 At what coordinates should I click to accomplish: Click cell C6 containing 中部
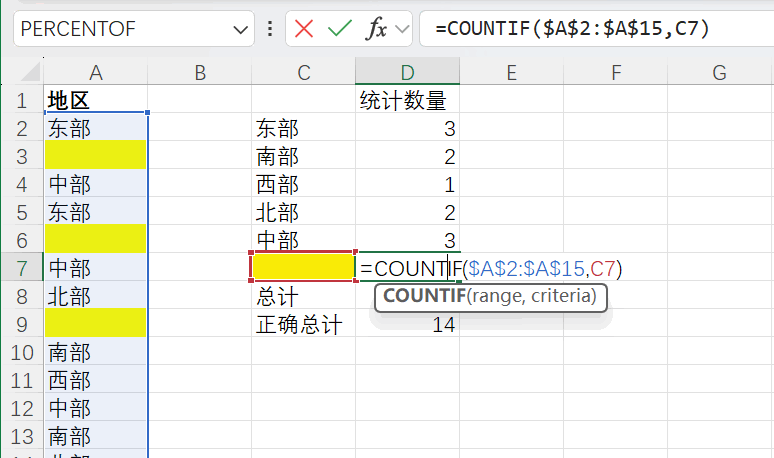pyautogui.click(x=304, y=240)
